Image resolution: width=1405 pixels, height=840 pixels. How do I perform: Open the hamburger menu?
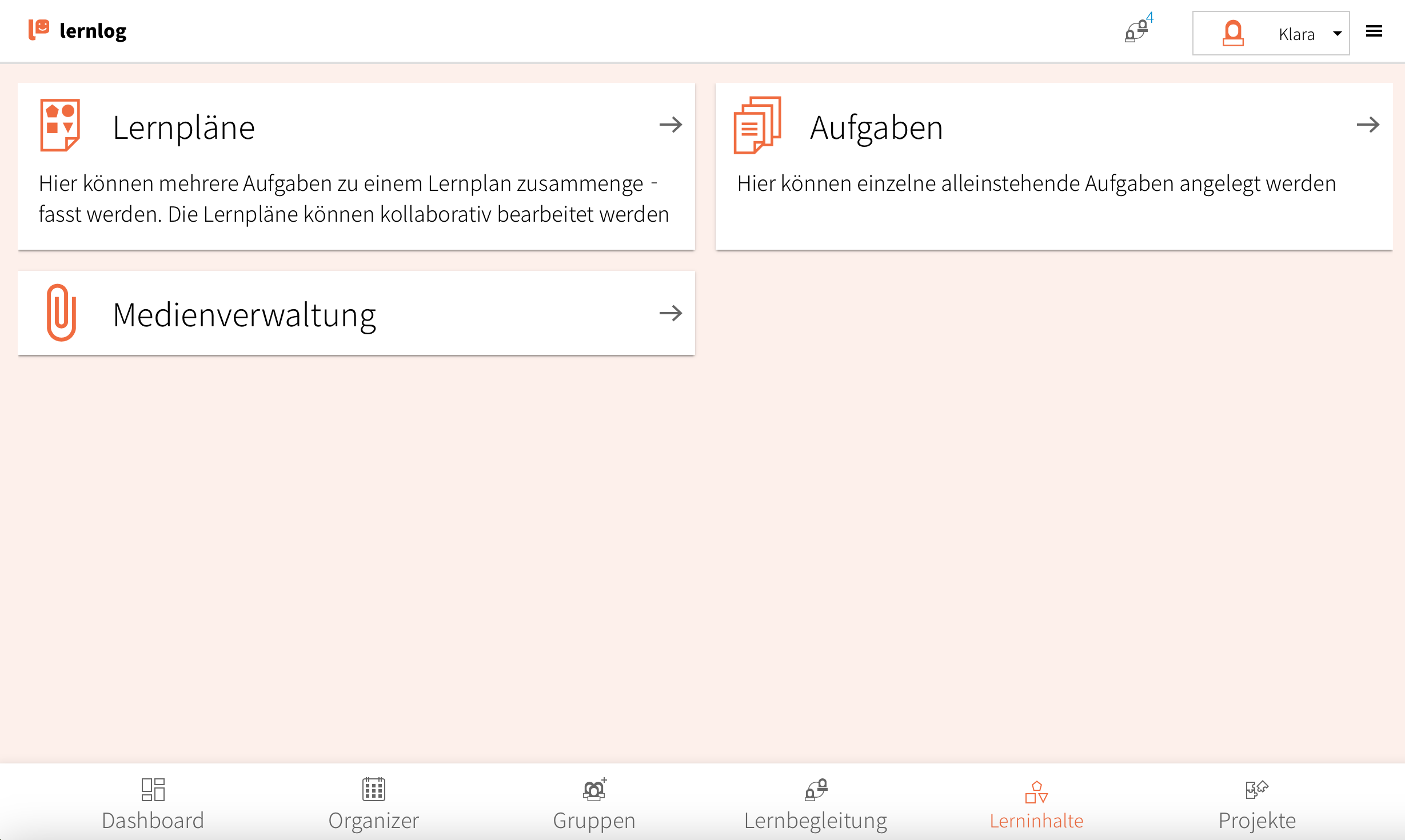click(x=1374, y=31)
